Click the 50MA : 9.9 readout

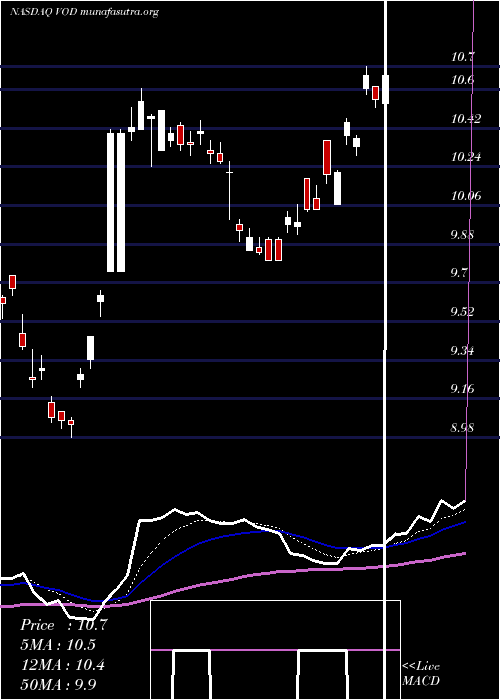pyautogui.click(x=58, y=684)
